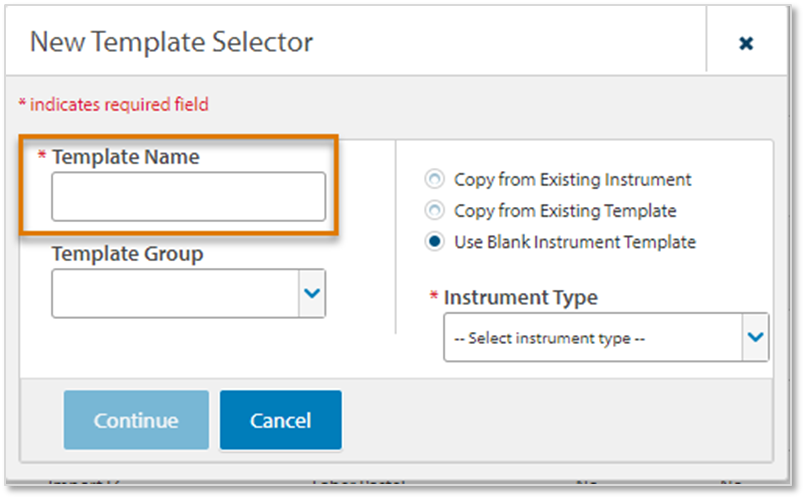805x499 pixels.
Task: Click the Instrument Type label
Action: point(520,297)
